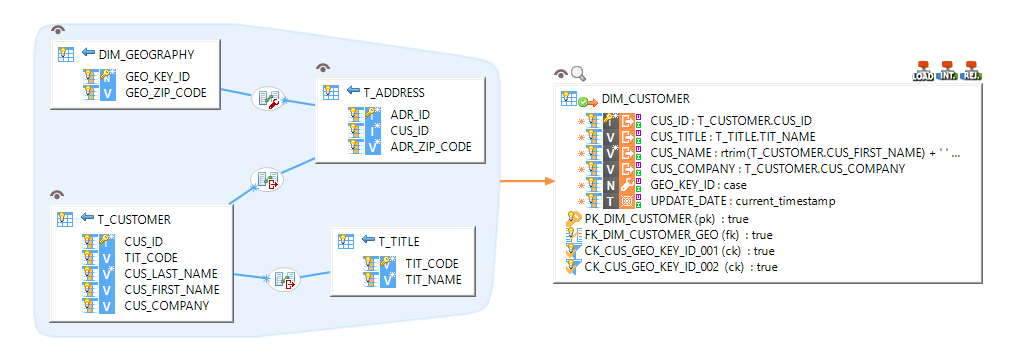The height and width of the screenshot is (362, 1017).
Task: Click the INT. integration step icon
Action: point(948,71)
